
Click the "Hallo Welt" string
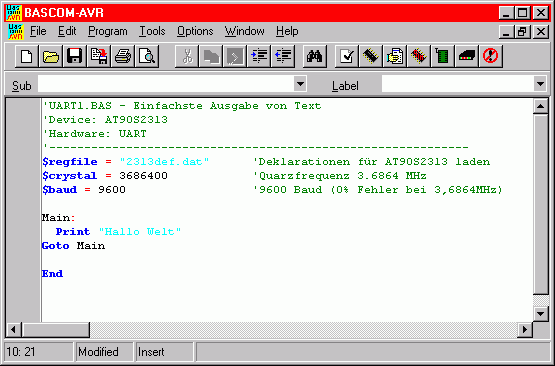click(140, 232)
